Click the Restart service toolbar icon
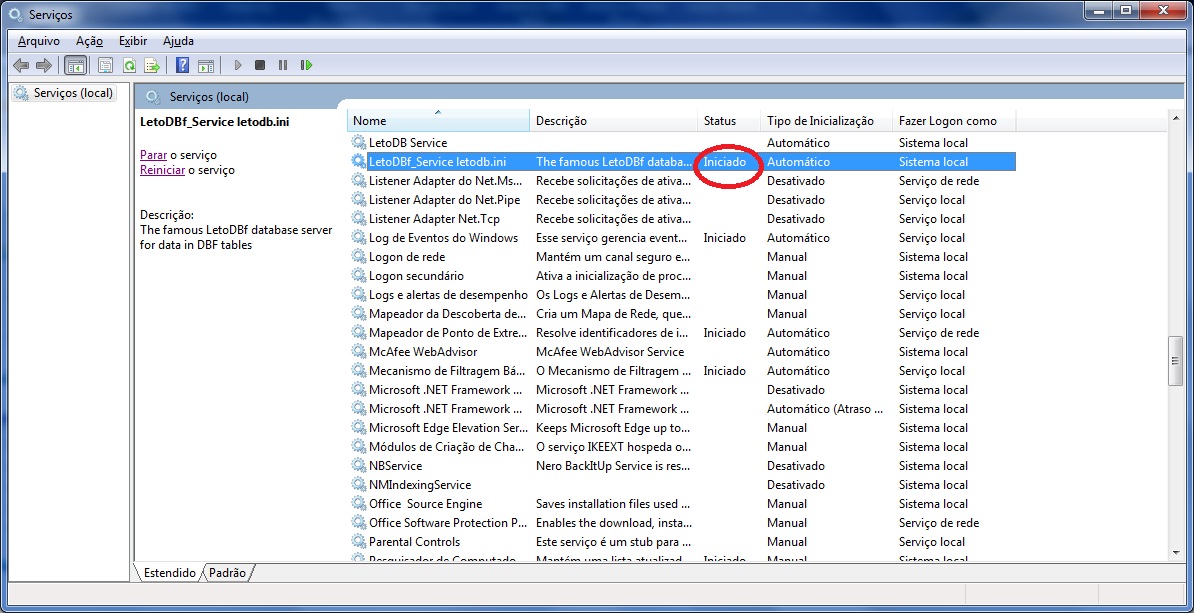Image resolution: width=1194 pixels, height=613 pixels. tap(306, 65)
